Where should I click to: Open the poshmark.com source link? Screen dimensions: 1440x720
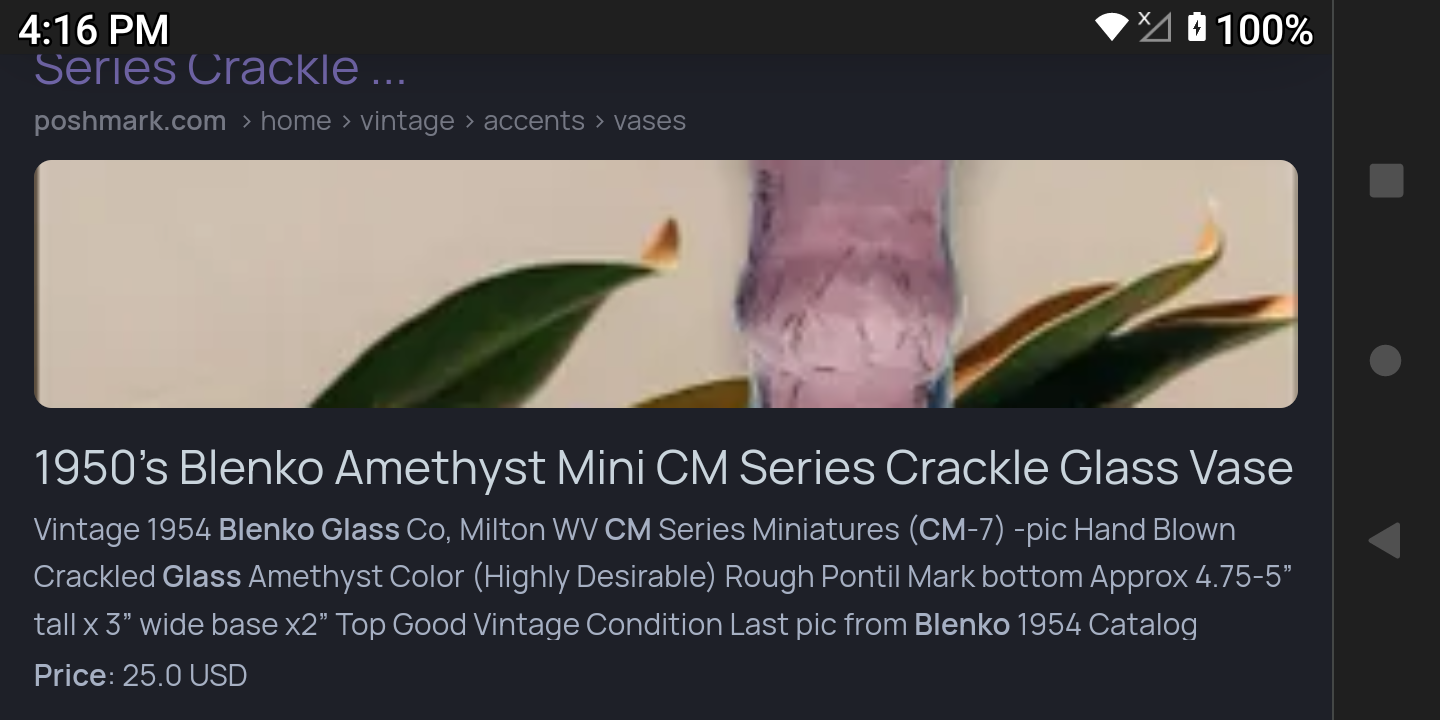[130, 121]
